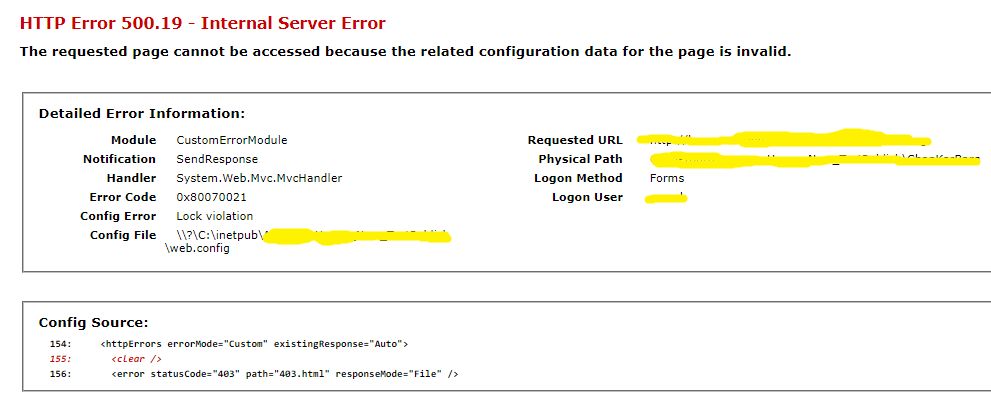The height and width of the screenshot is (403, 991).
Task: Click the Module label
Action: (133, 140)
